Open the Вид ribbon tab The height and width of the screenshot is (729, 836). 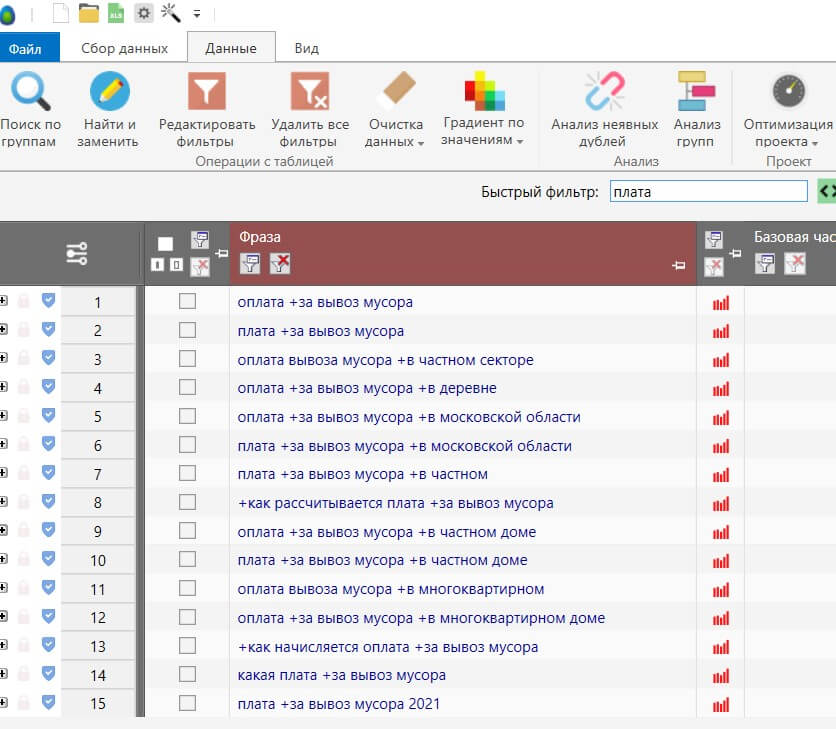[x=307, y=48]
